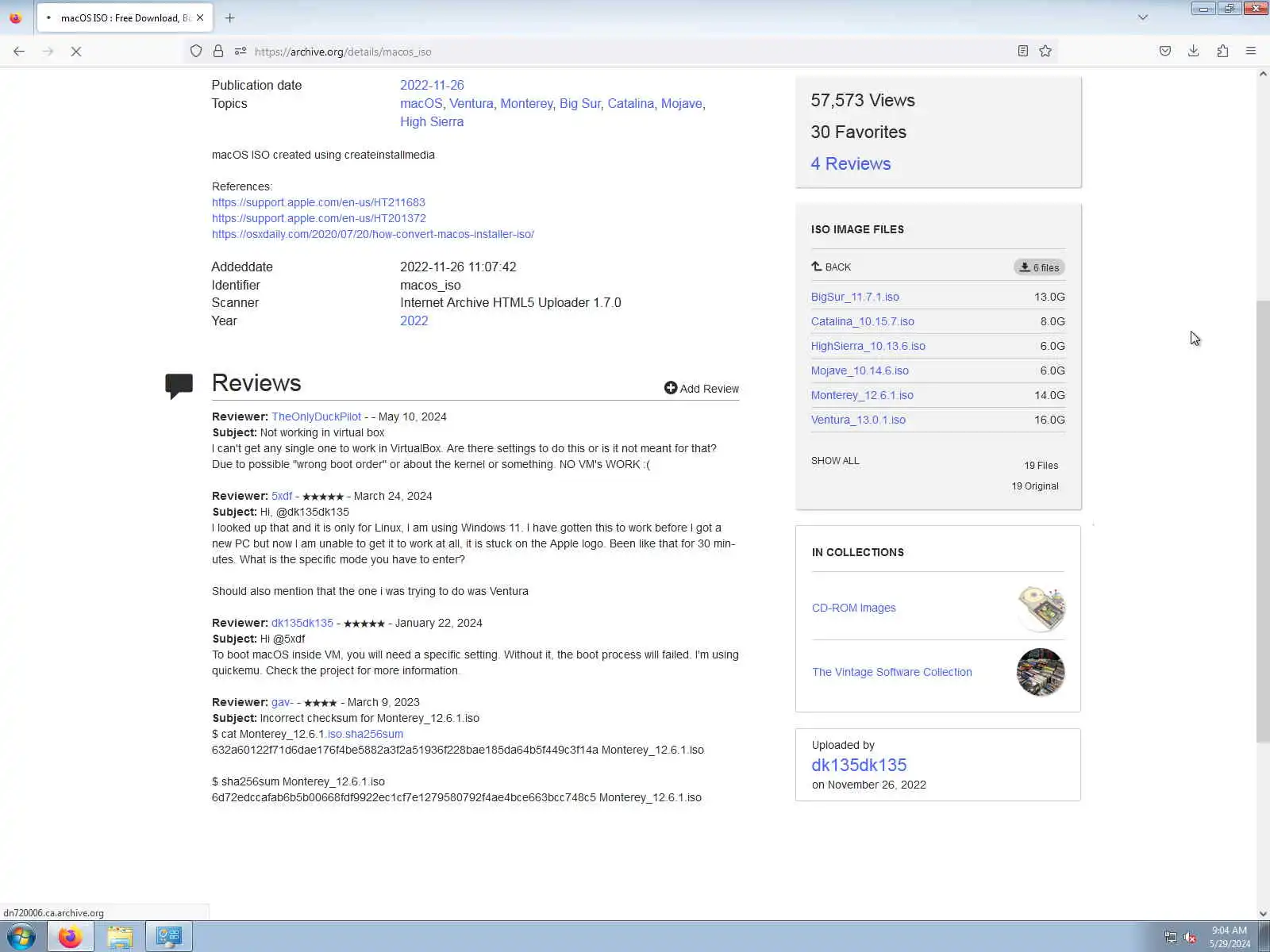
Task: Open Monterey iso.sha256sum link
Action: pyautogui.click(x=365, y=734)
